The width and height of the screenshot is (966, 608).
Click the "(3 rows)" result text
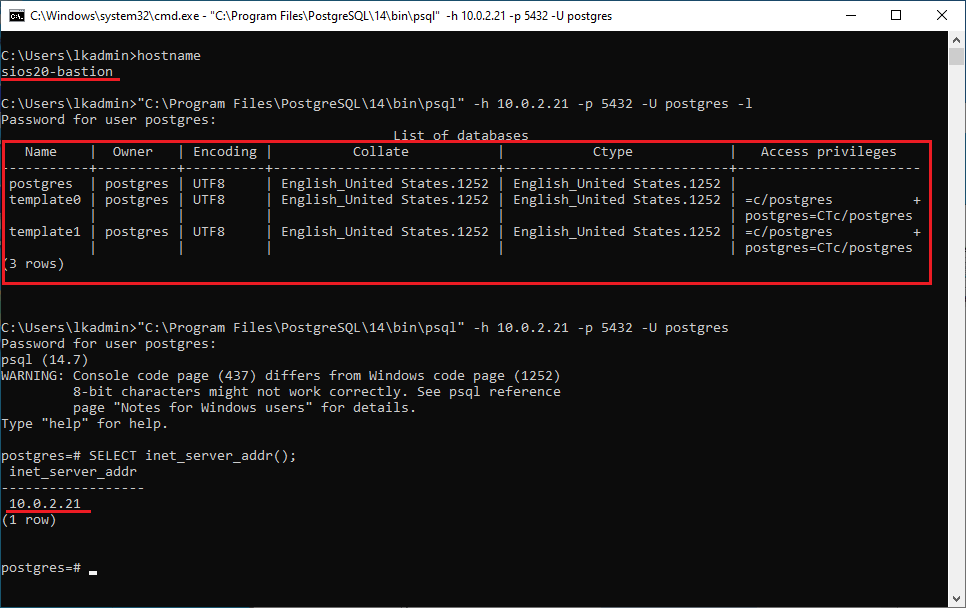[33, 264]
